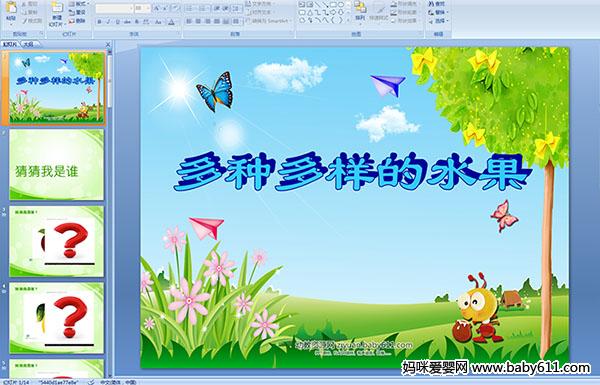Open the Text Direction dropdown

coord(261,4)
